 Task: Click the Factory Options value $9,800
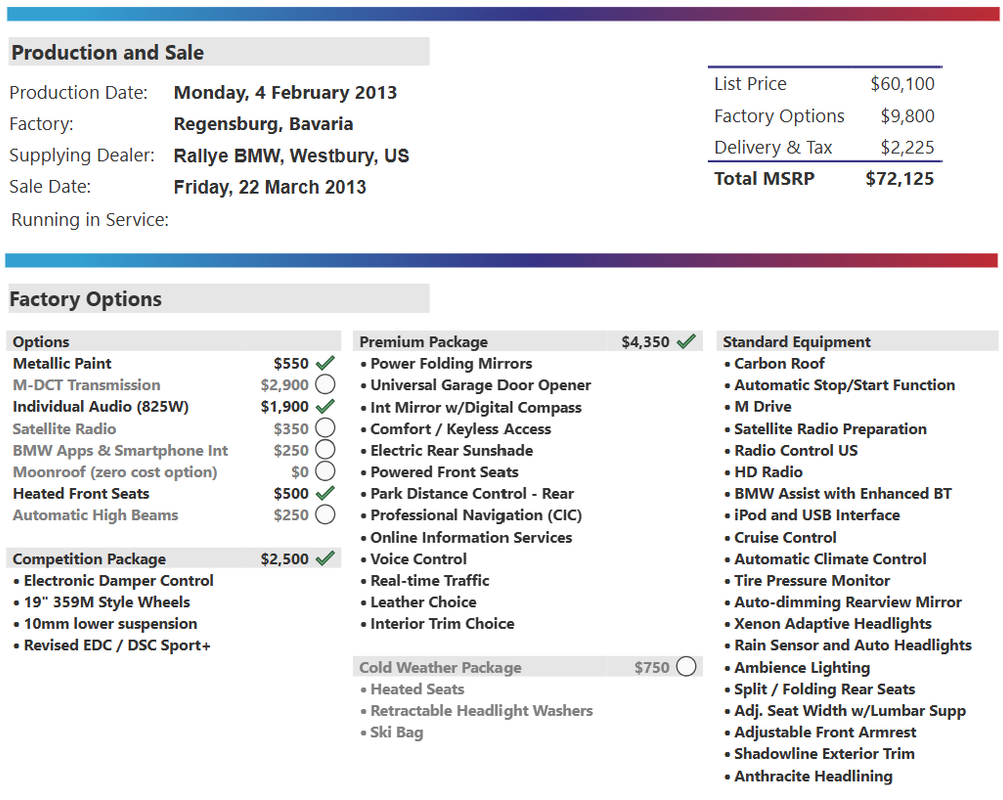pos(908,116)
